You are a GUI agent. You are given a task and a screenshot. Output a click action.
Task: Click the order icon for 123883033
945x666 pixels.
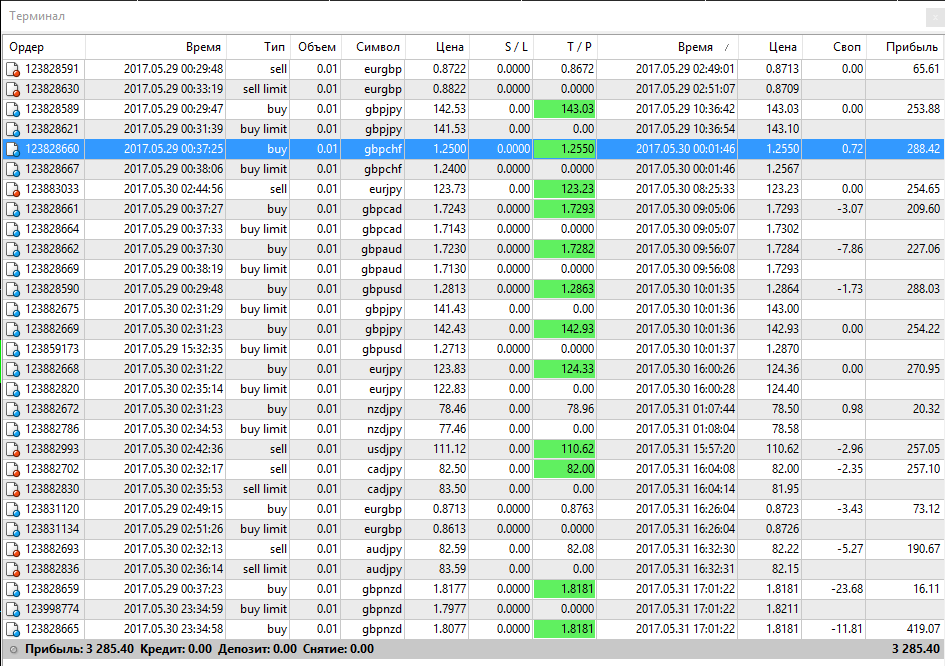tap(13, 190)
